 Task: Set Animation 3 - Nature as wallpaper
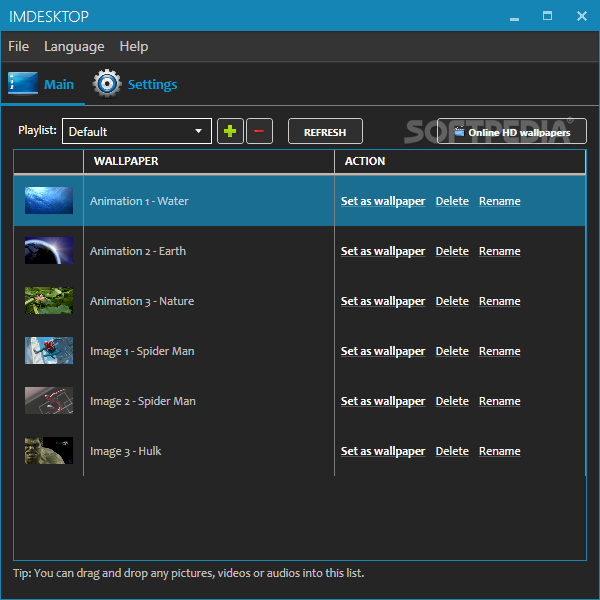pos(383,302)
